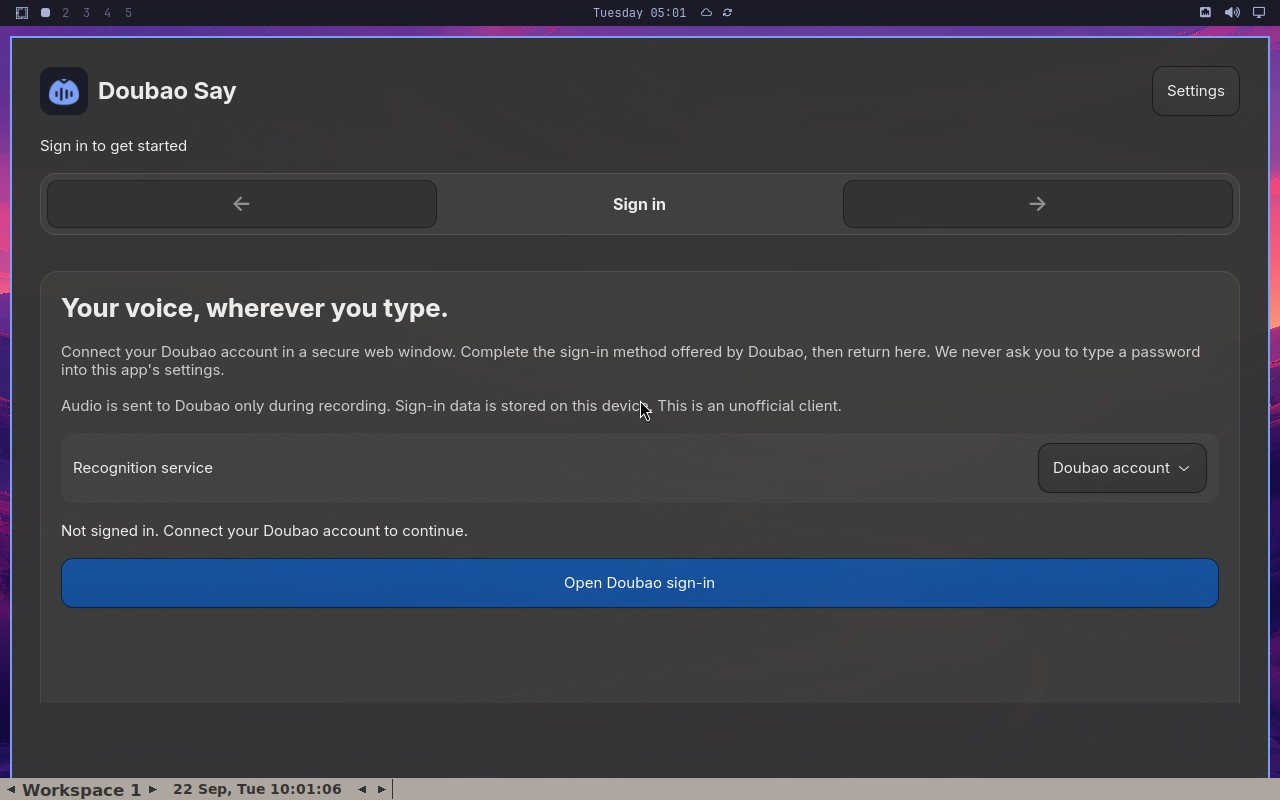Click the sync refresh icon in top bar
This screenshot has width=1280, height=800.
[727, 13]
